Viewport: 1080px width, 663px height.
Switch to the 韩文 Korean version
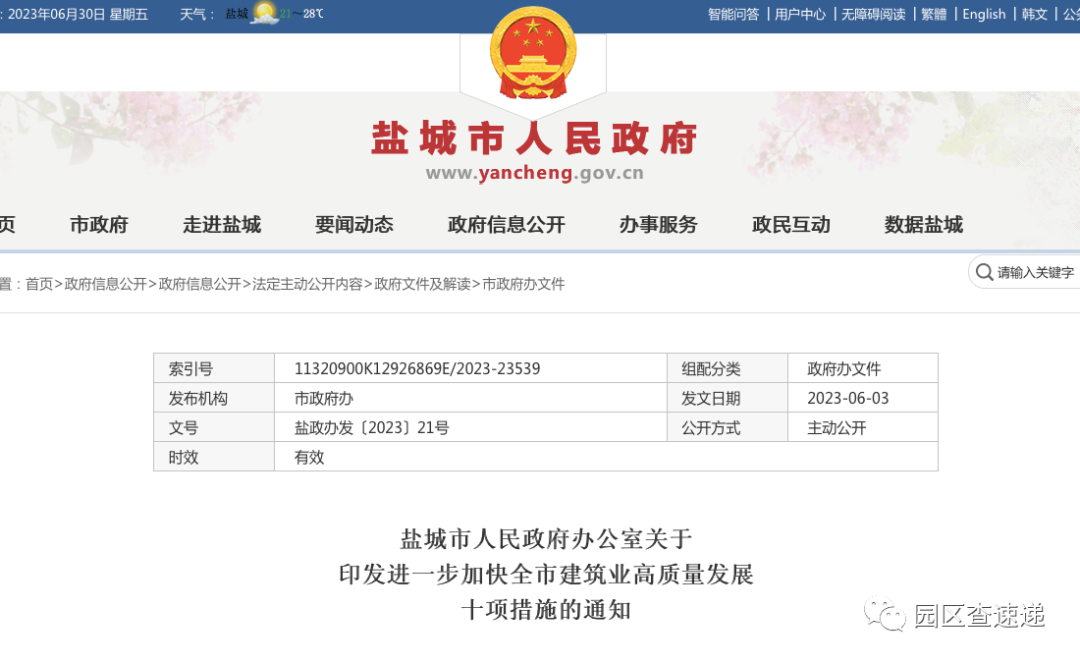1035,13
